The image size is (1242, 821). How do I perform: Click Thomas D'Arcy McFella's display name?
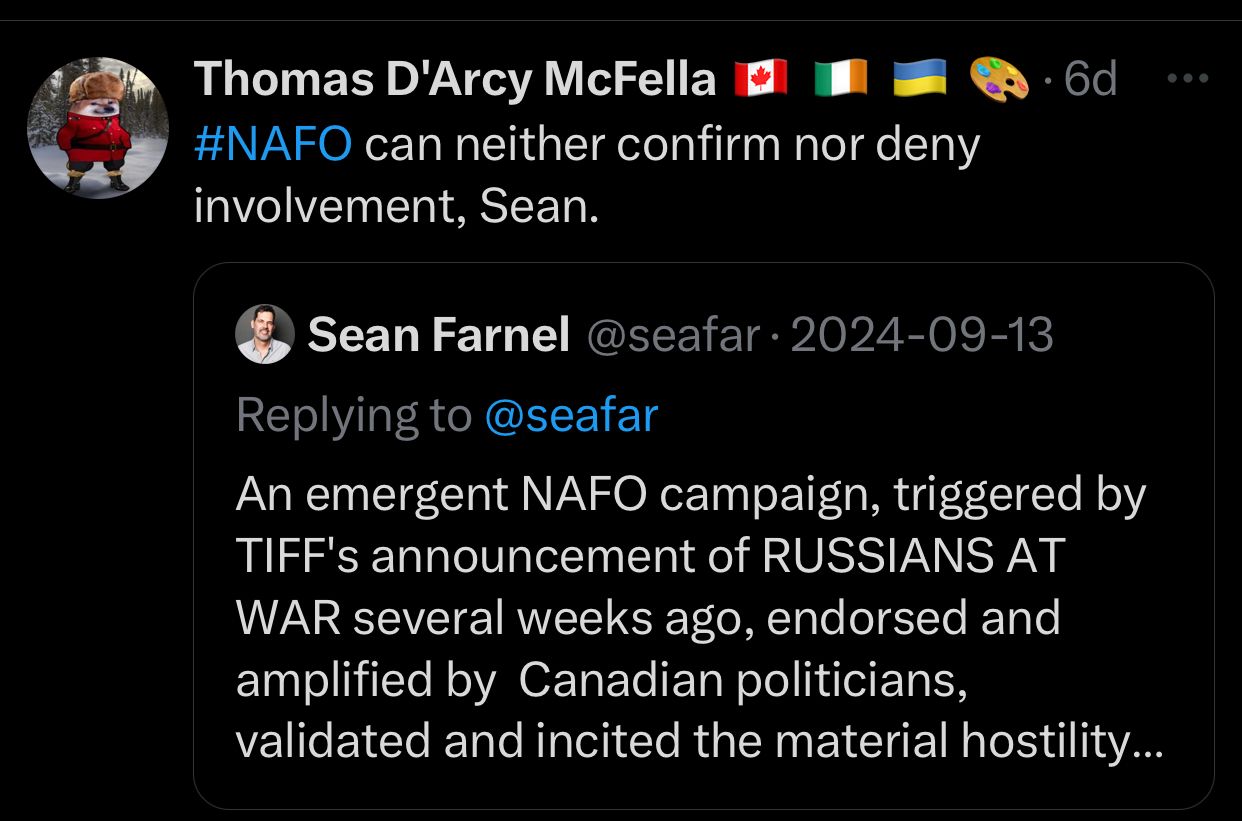(452, 77)
